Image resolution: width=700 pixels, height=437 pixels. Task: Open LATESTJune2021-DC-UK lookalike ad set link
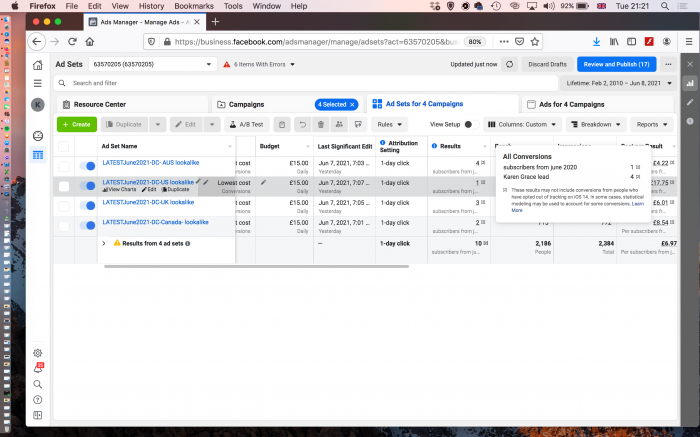tap(148, 202)
